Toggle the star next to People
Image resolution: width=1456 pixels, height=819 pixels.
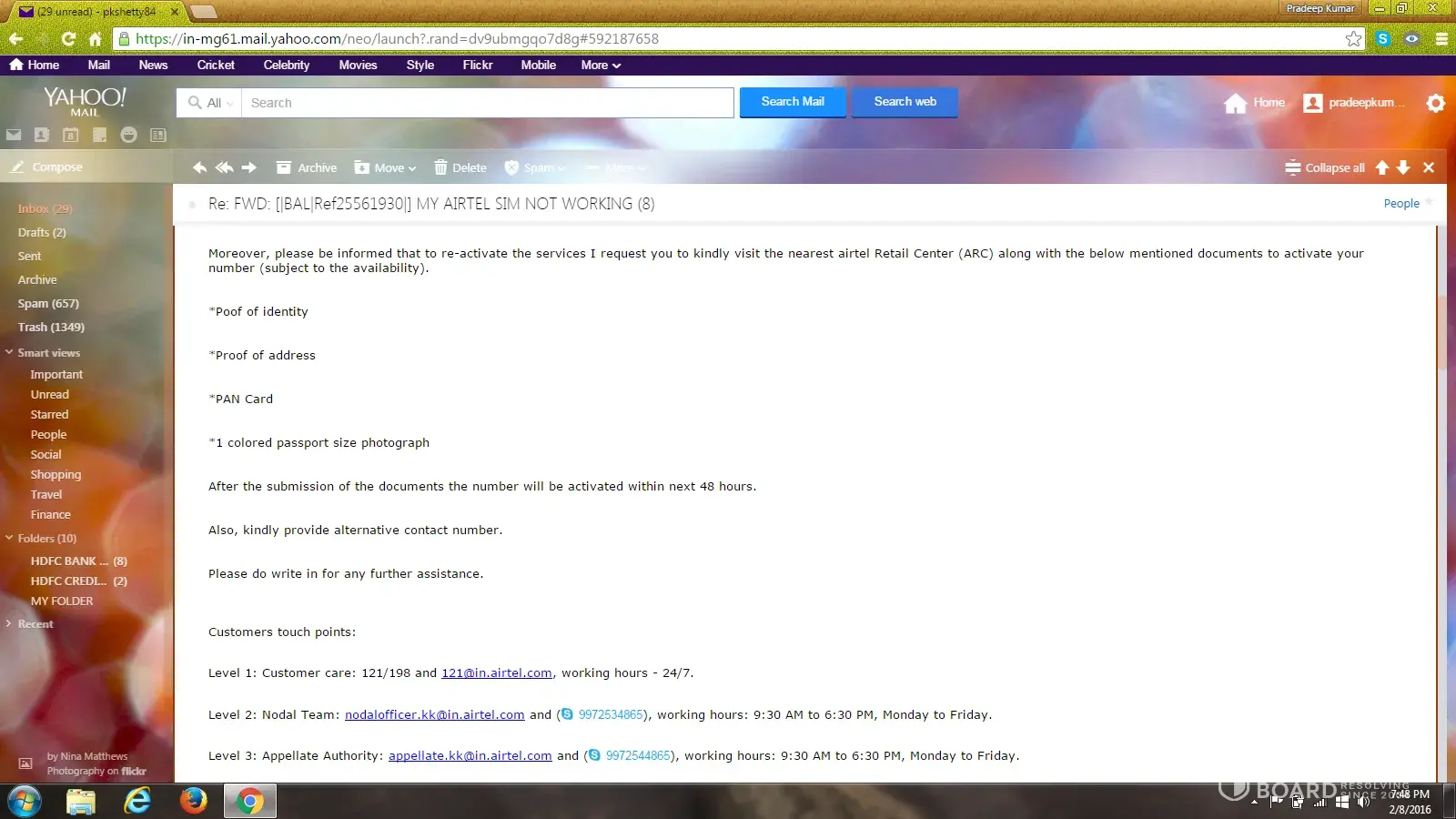[x=1429, y=202]
